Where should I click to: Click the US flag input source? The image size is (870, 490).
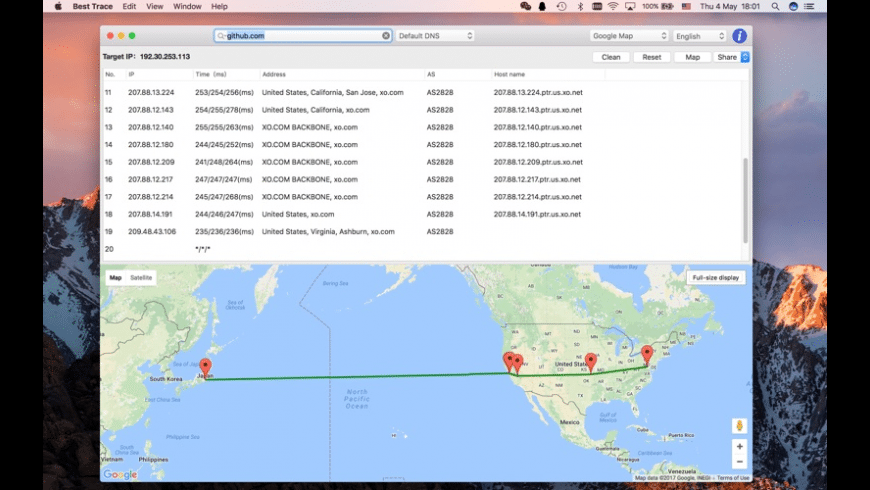click(x=686, y=6)
